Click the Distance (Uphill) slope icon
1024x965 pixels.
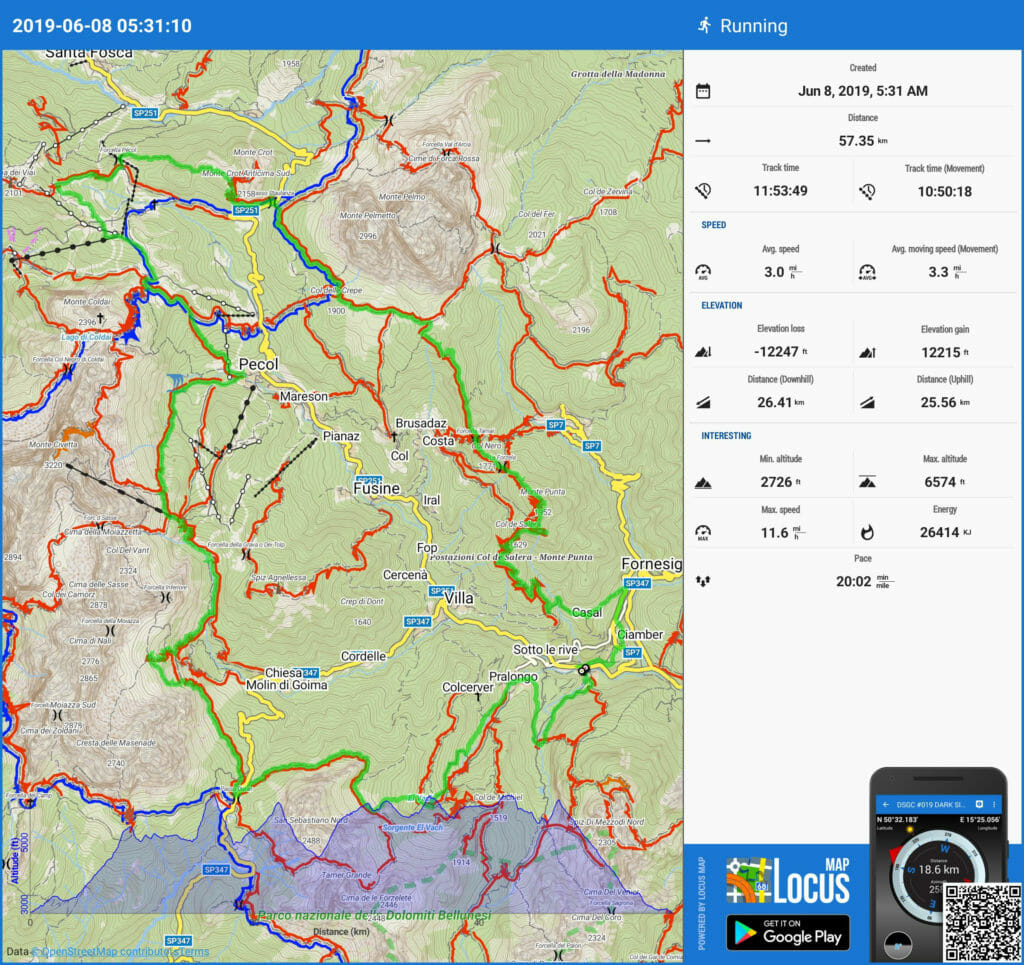pyautogui.click(x=867, y=402)
